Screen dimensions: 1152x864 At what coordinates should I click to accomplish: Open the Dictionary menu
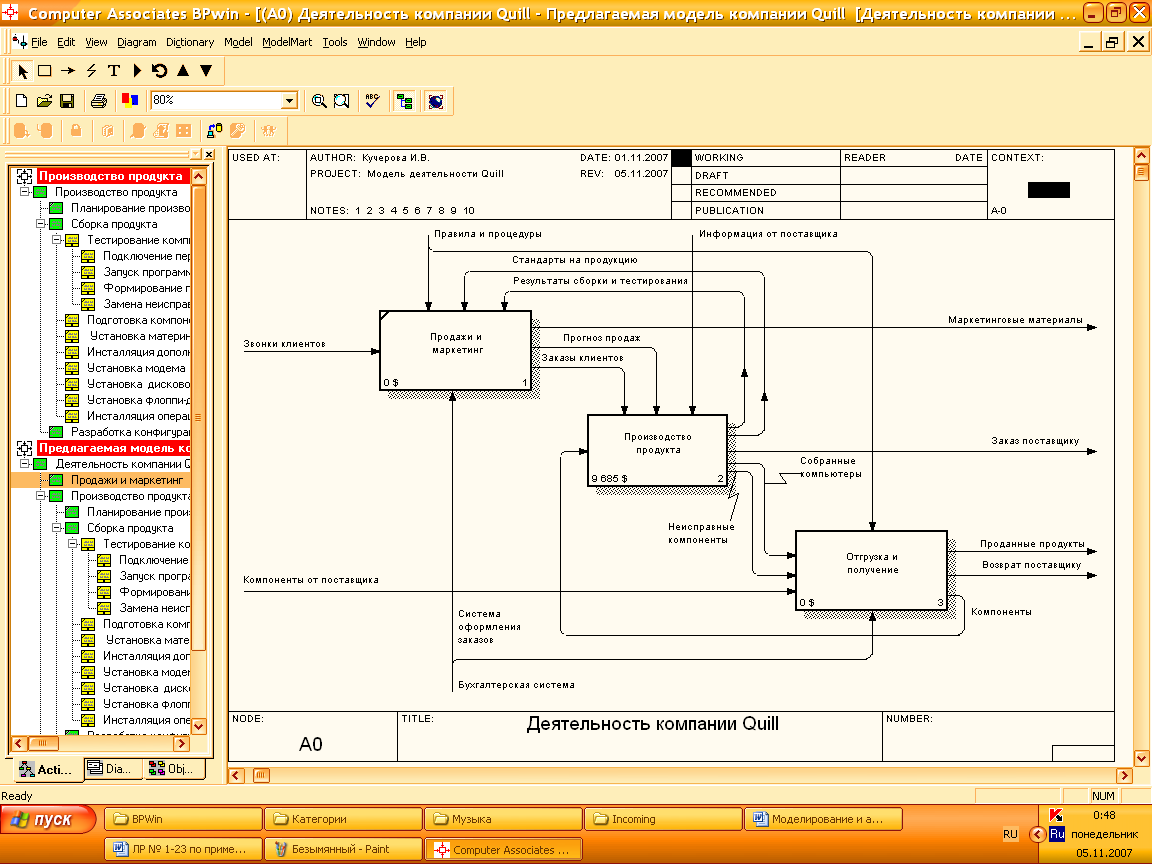[x=190, y=42]
